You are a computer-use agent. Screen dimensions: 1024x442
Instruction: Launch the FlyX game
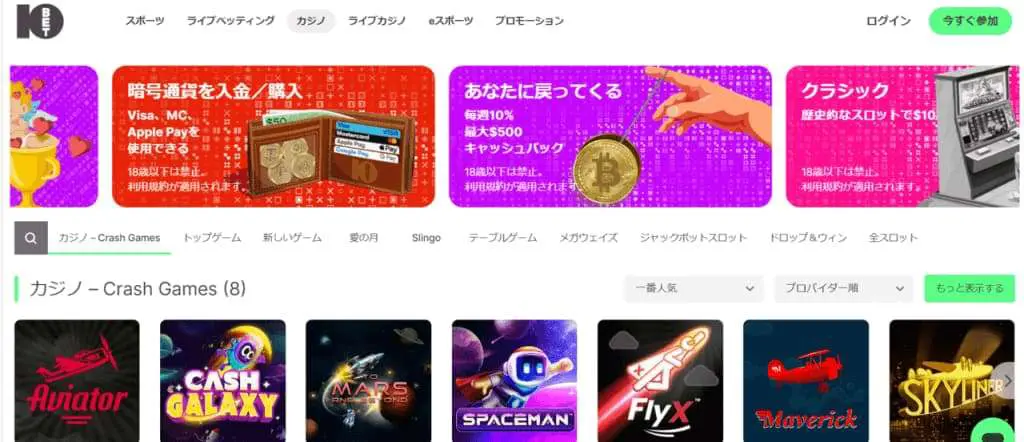click(660, 381)
